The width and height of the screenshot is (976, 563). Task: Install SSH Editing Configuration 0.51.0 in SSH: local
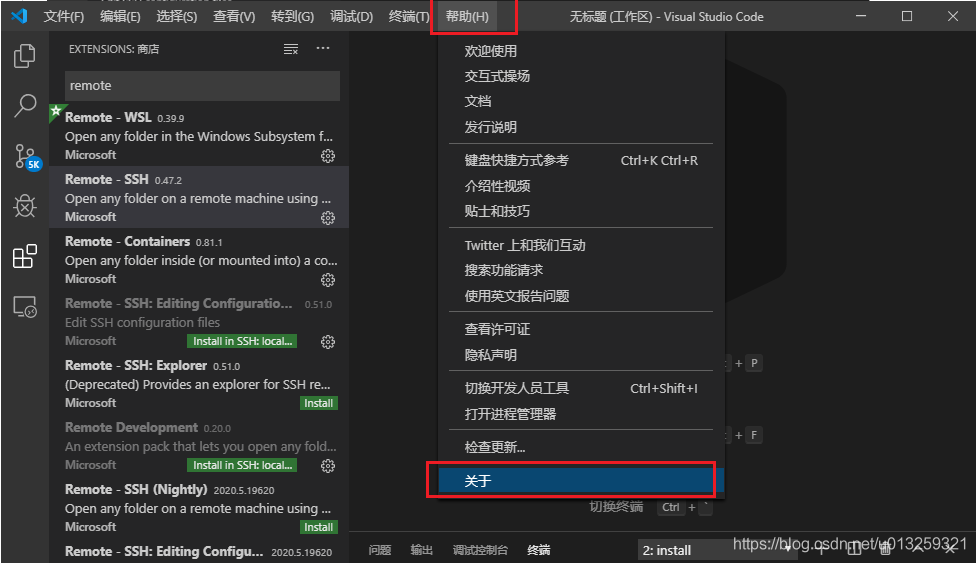pos(242,341)
